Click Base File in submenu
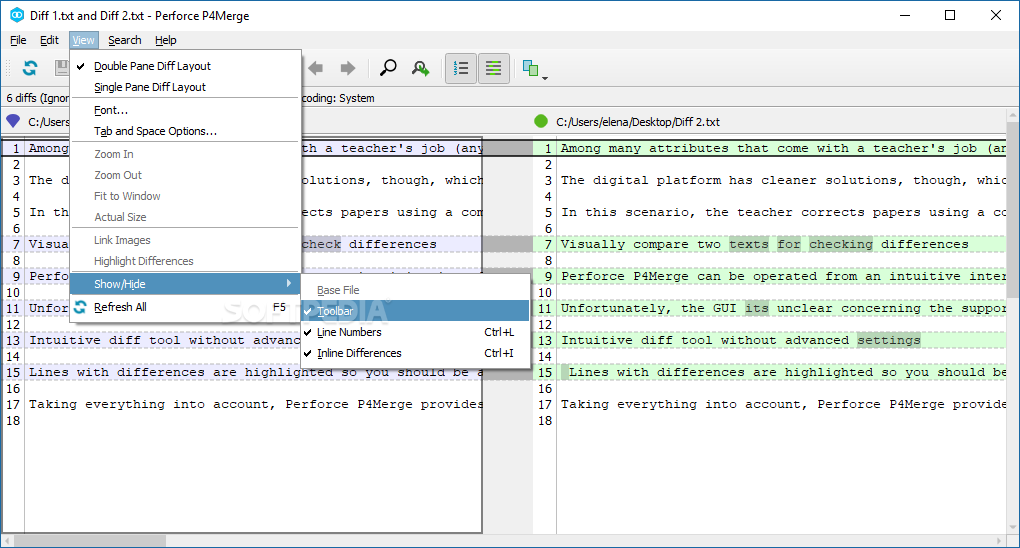The image size is (1020, 548). (x=416, y=290)
